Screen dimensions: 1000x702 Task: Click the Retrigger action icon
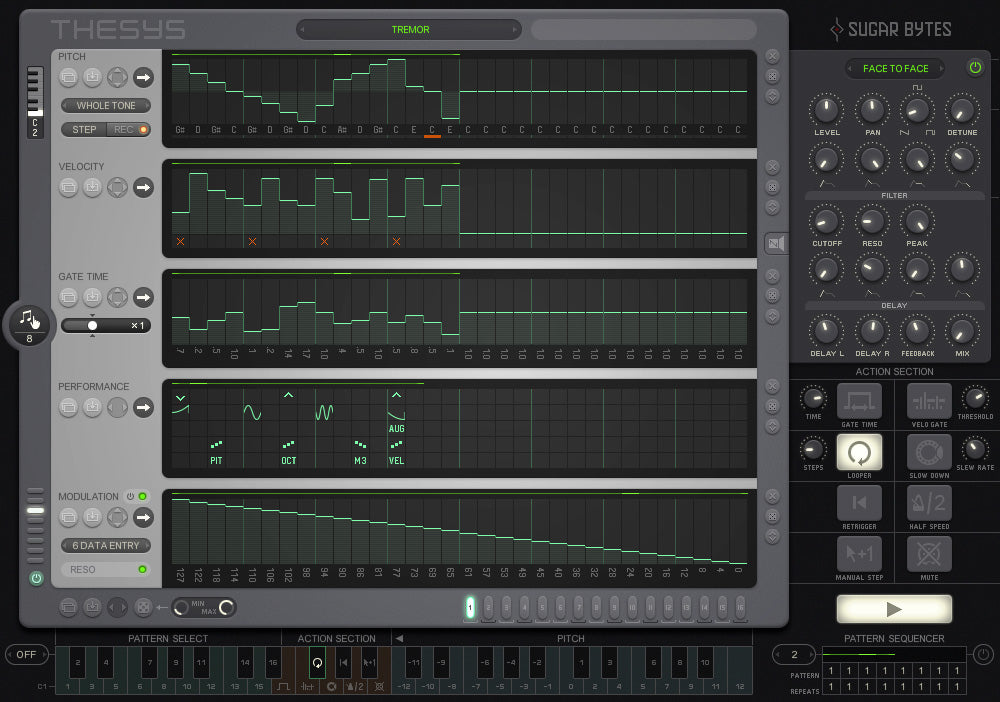point(858,503)
